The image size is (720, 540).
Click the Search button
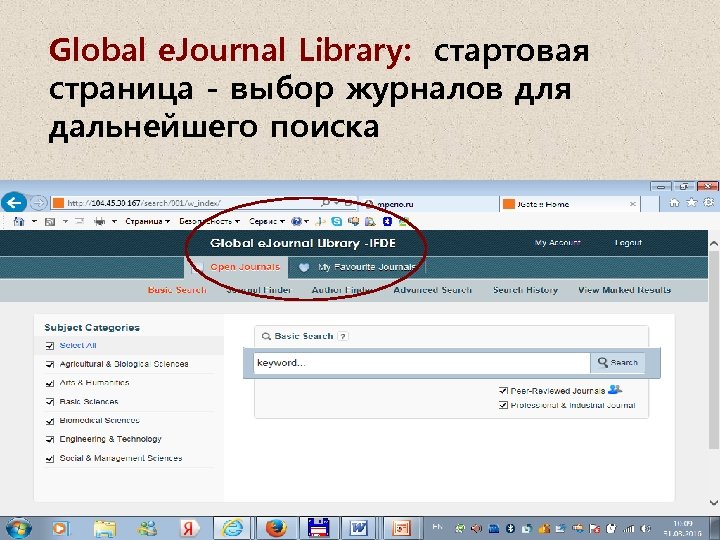click(x=618, y=363)
